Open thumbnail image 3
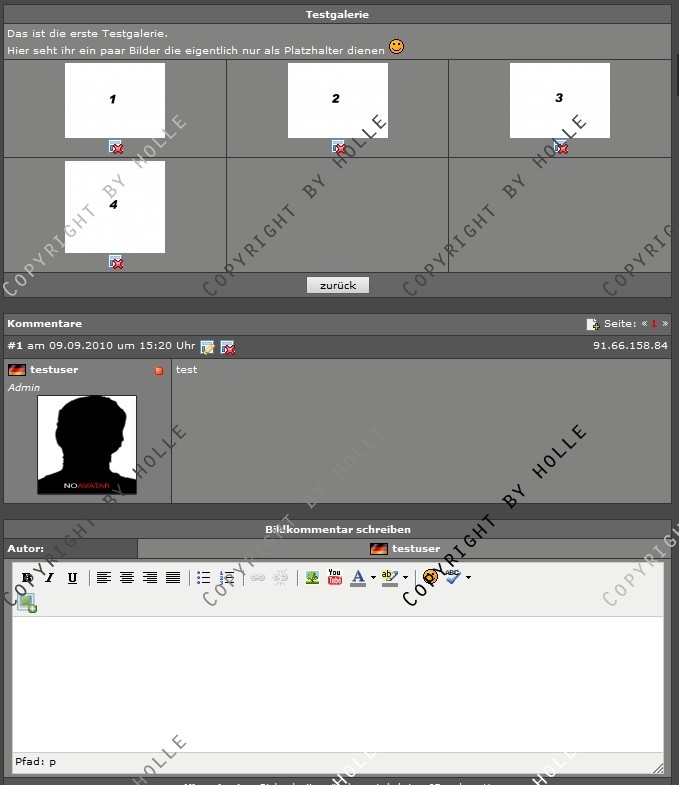Viewport: 679px width, 785px height. point(559,100)
